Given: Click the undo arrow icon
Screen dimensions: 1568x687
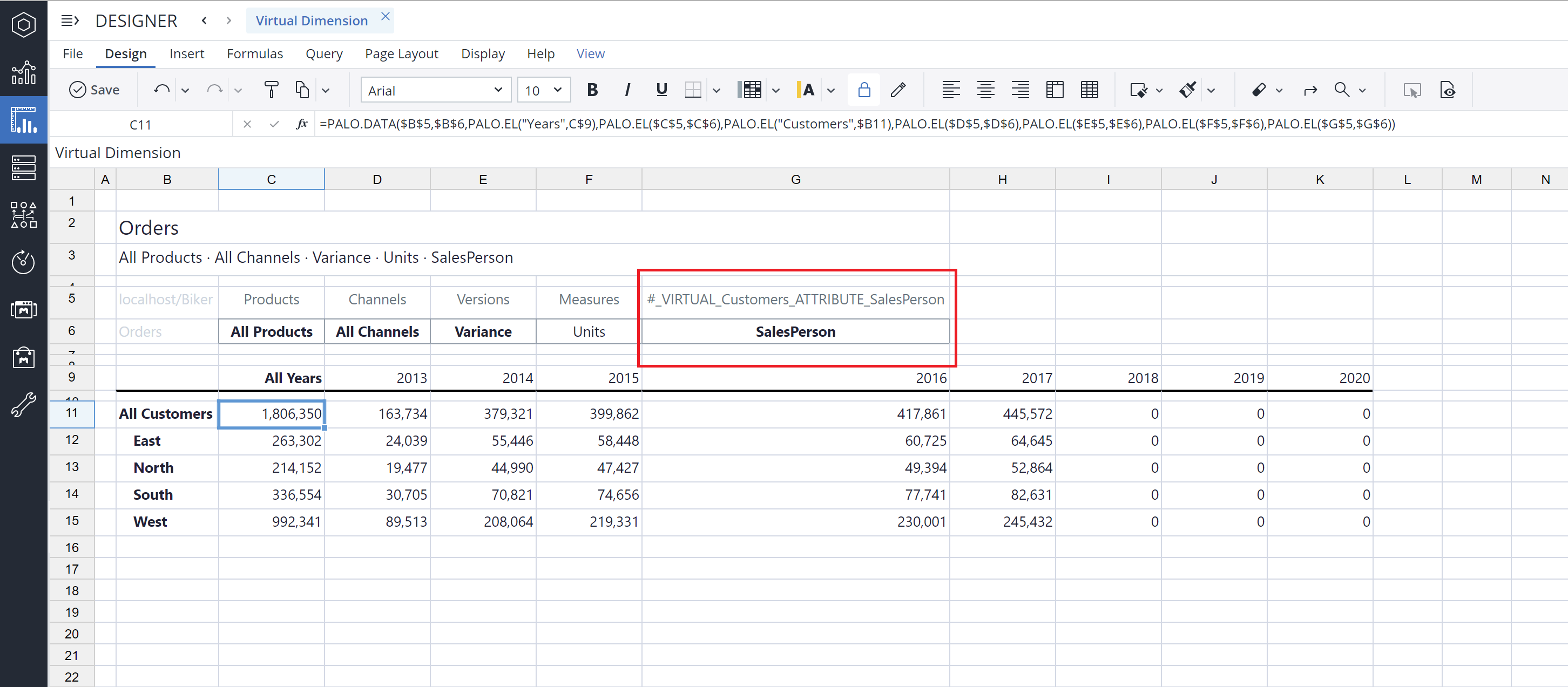Looking at the screenshot, I should click(x=161, y=90).
